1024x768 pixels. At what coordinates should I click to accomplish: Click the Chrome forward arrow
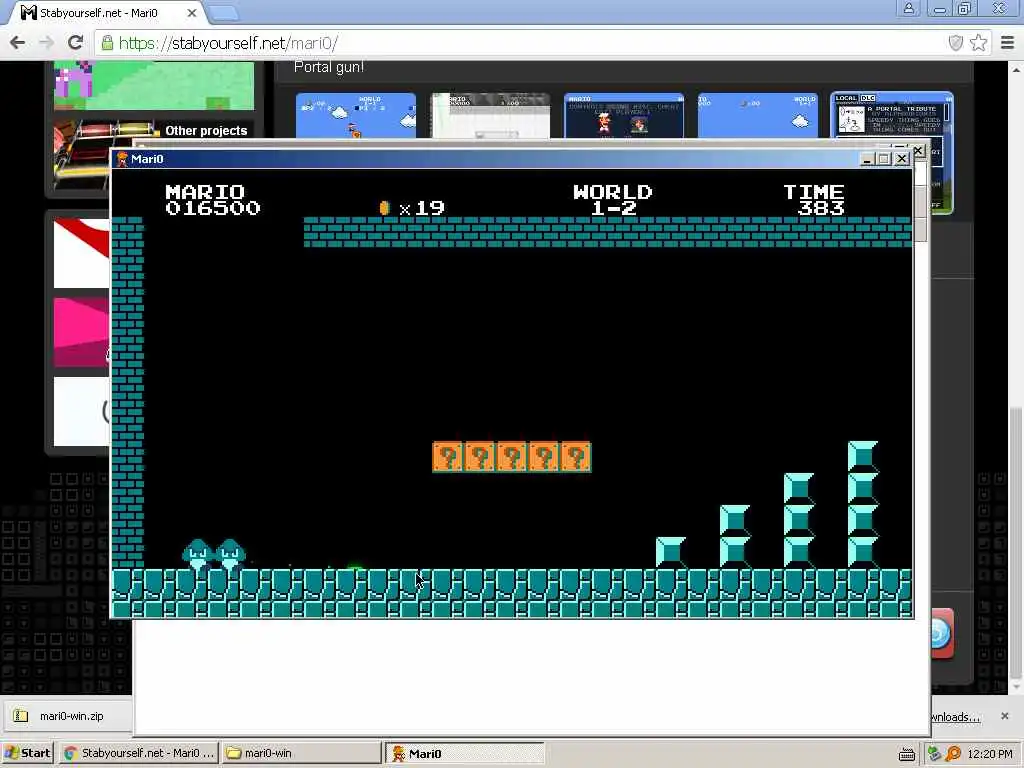pos(46,43)
